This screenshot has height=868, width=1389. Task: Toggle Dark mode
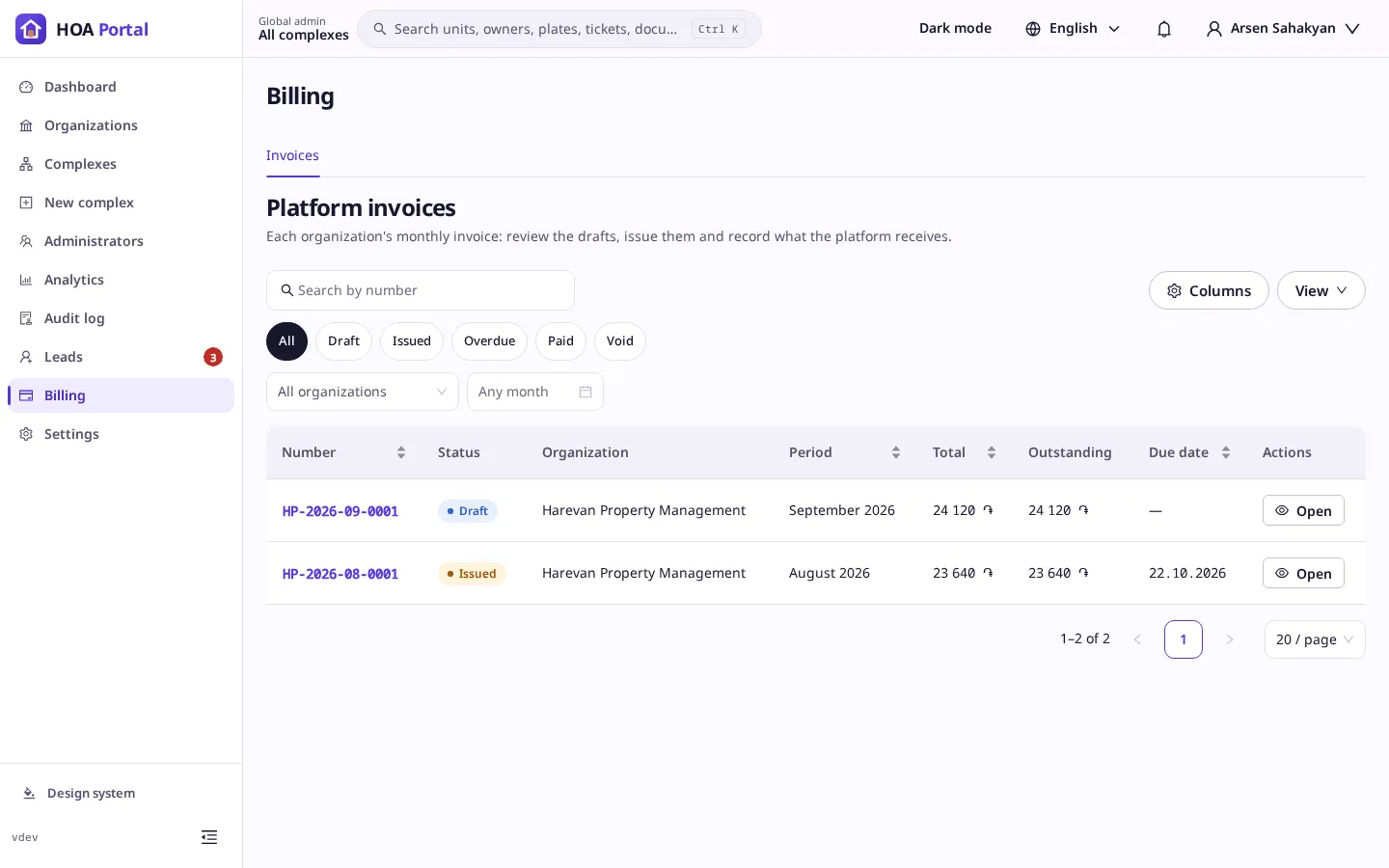tap(955, 28)
